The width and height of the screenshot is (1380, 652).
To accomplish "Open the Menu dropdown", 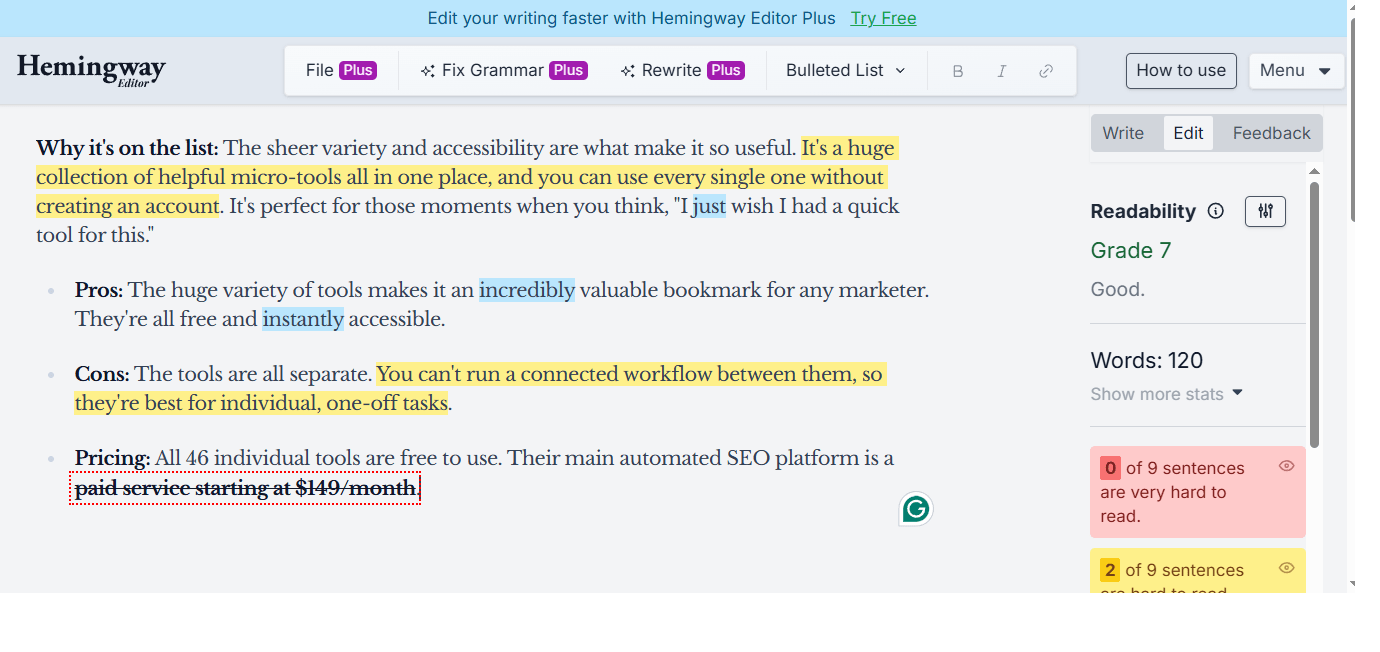I will [1296, 71].
